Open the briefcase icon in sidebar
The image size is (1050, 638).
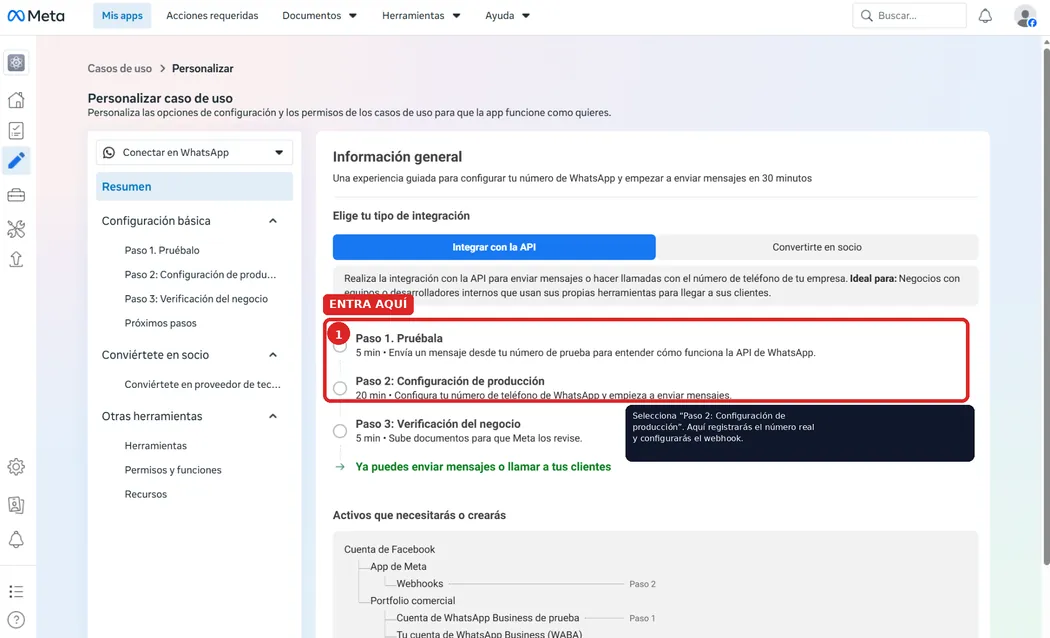pyautogui.click(x=16, y=195)
